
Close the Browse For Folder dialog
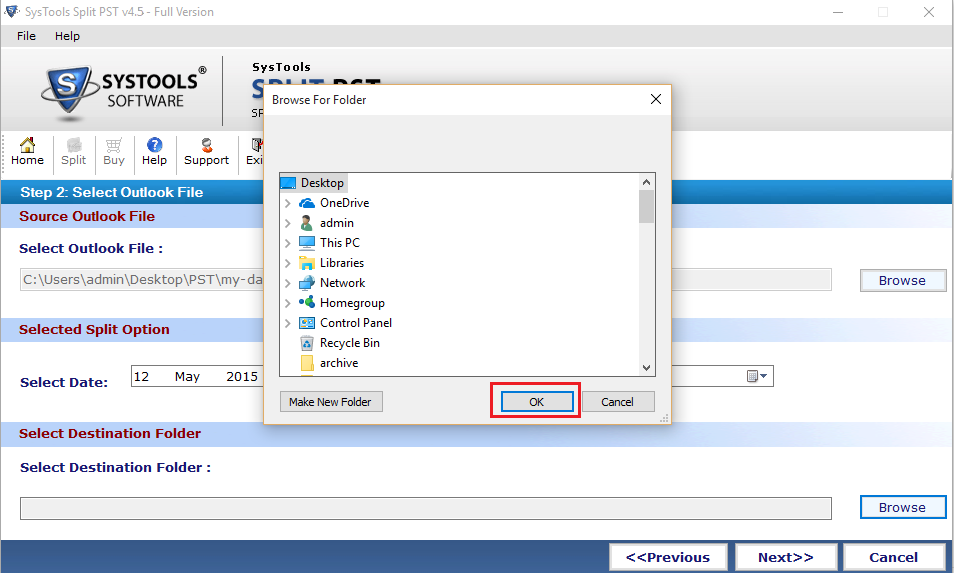click(x=655, y=99)
